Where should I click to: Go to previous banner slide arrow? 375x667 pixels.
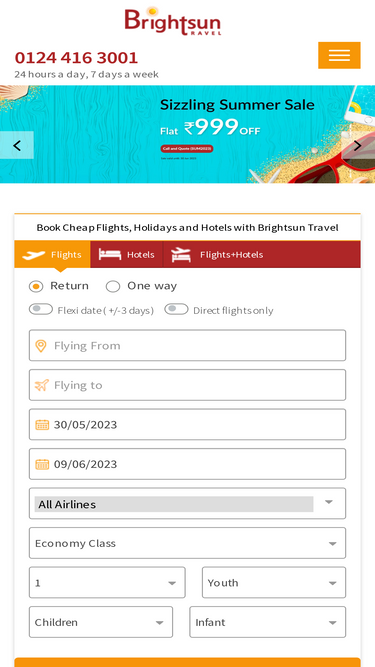(x=17, y=145)
